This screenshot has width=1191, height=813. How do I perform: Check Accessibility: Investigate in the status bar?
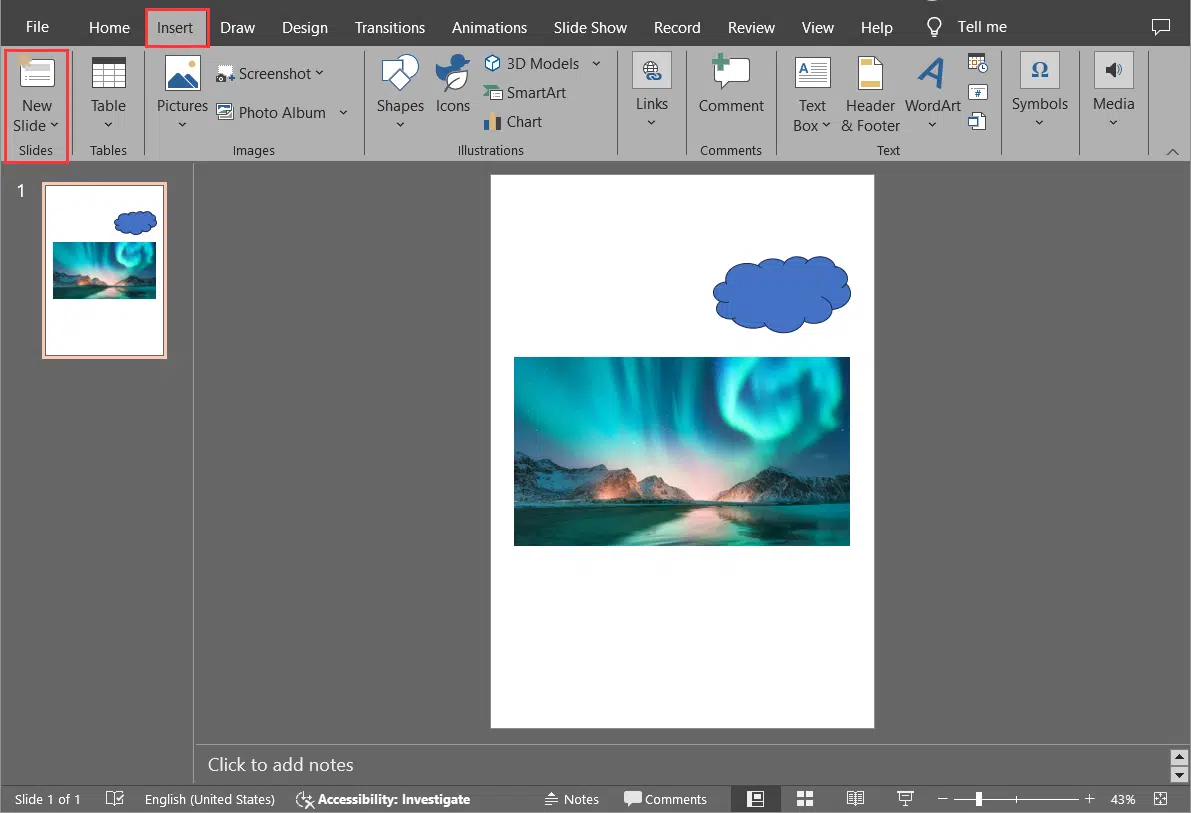pos(383,799)
